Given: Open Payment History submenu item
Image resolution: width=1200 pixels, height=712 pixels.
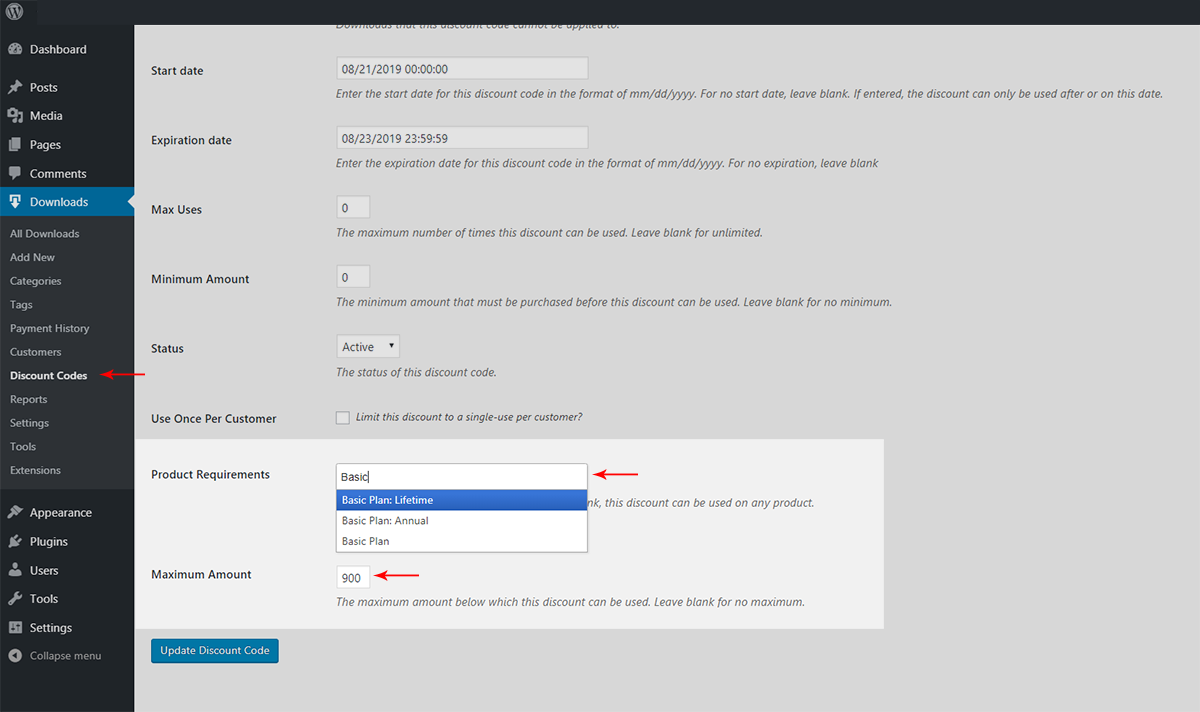Looking at the screenshot, I should (x=49, y=328).
